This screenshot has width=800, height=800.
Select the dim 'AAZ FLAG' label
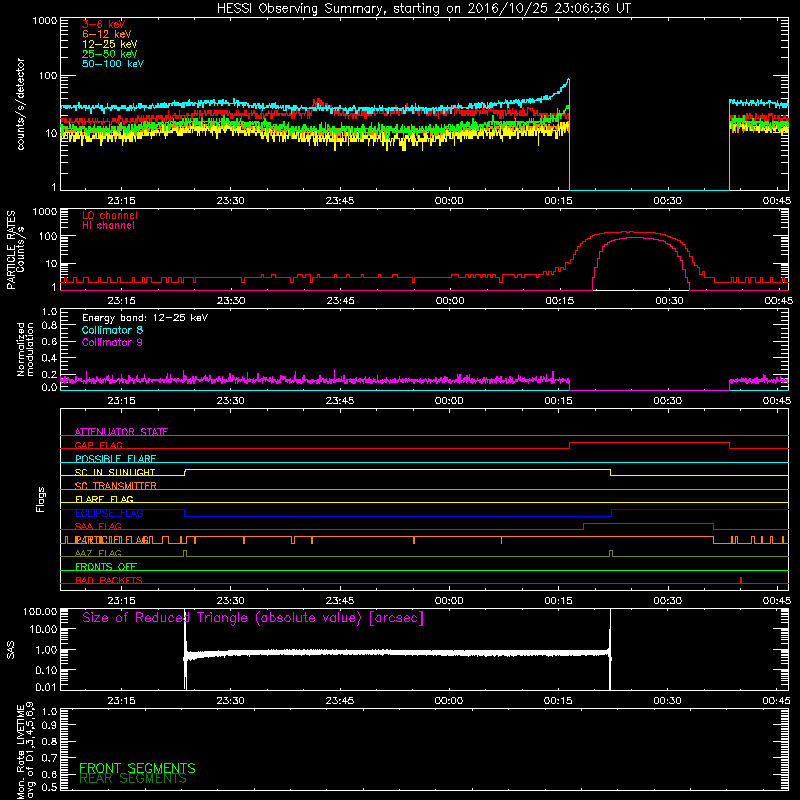click(x=98, y=553)
